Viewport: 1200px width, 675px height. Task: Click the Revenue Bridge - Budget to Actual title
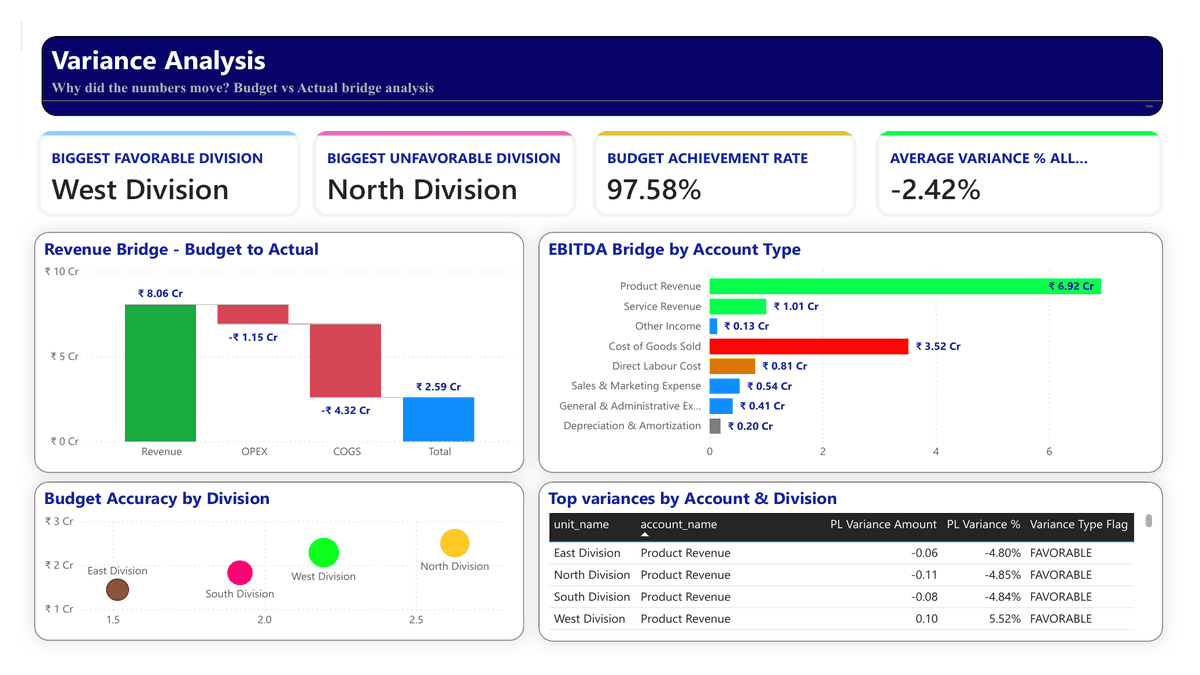coord(181,249)
